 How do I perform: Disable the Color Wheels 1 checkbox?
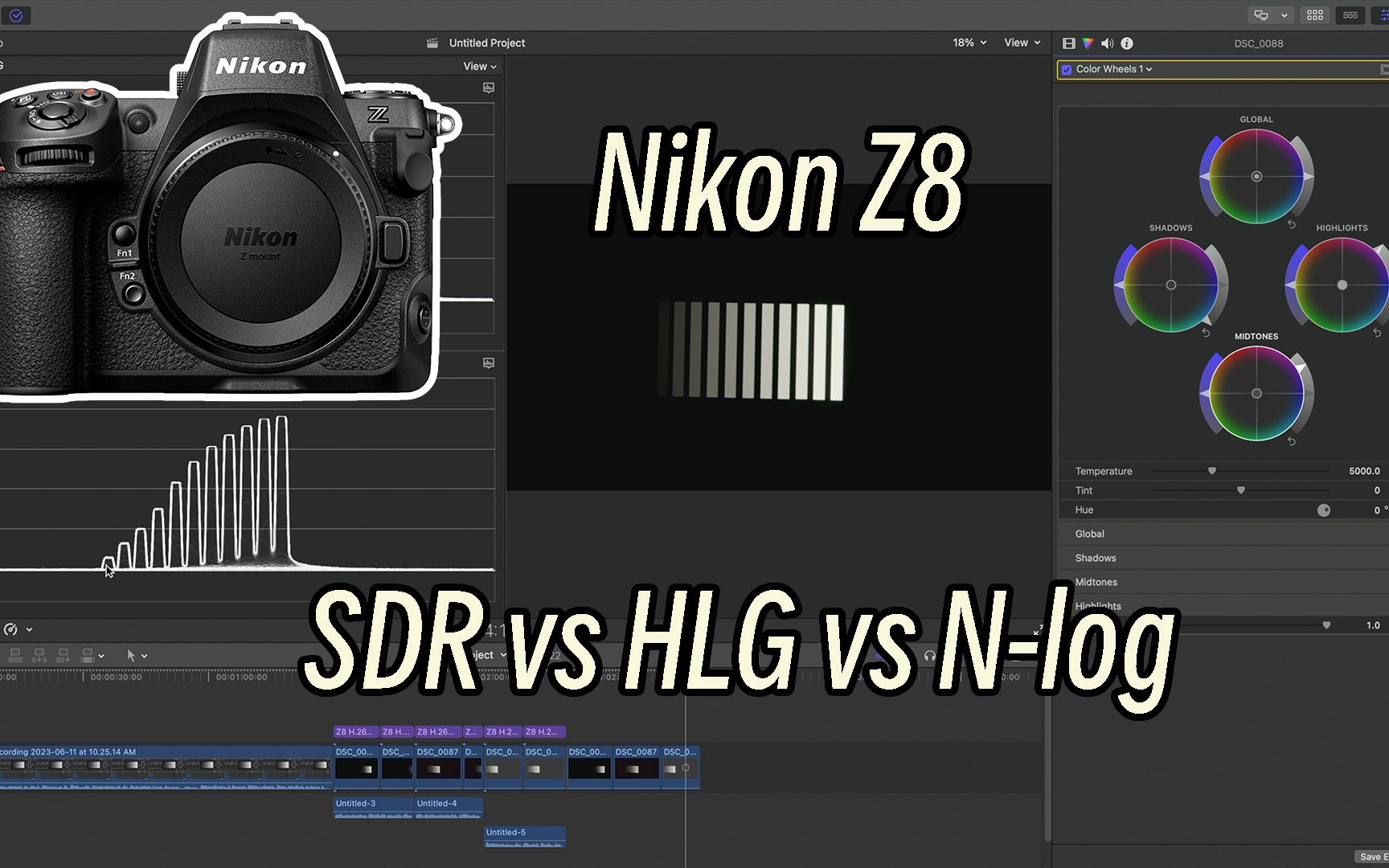pos(1067,69)
